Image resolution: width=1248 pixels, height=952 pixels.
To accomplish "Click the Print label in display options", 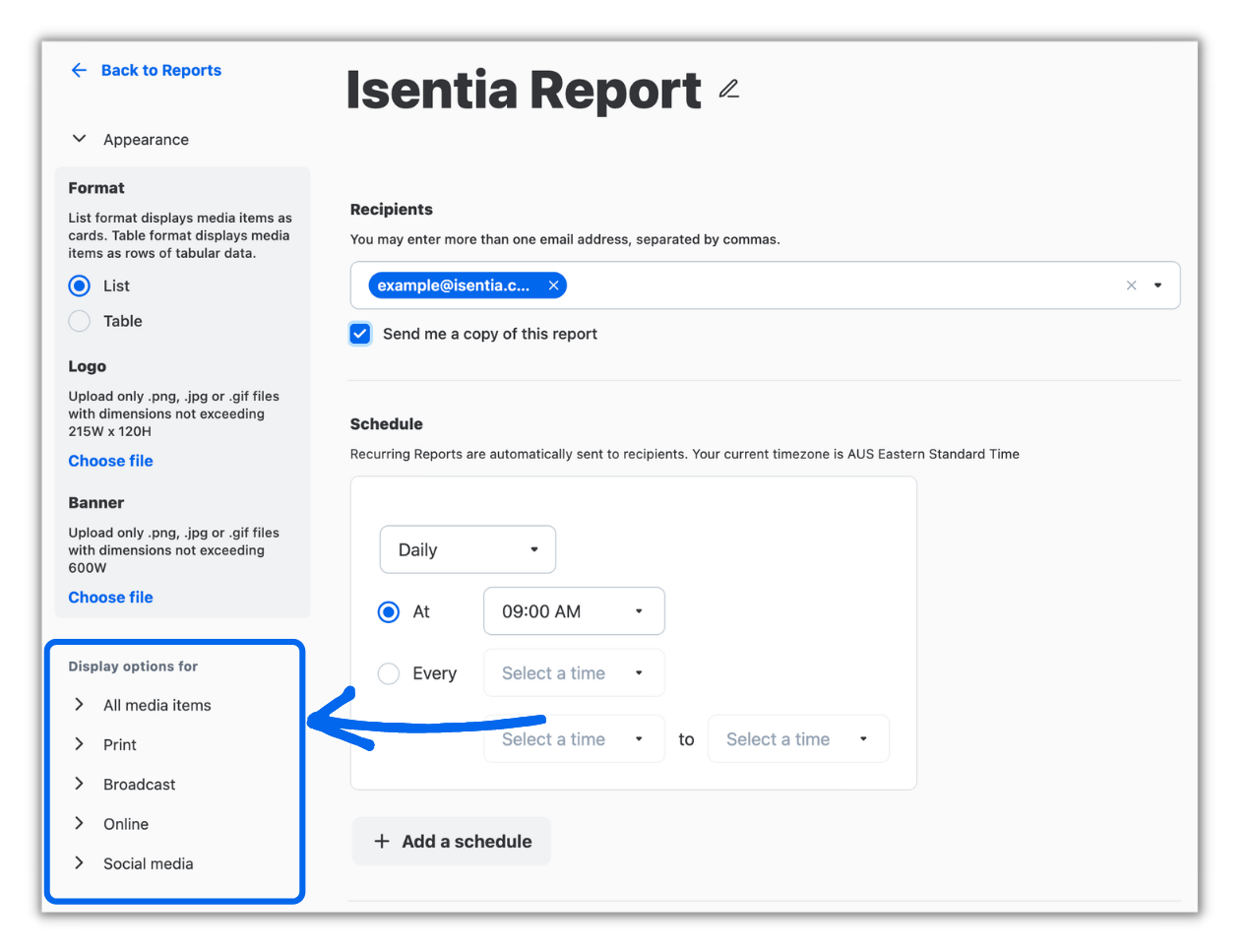I will pyautogui.click(x=120, y=745).
